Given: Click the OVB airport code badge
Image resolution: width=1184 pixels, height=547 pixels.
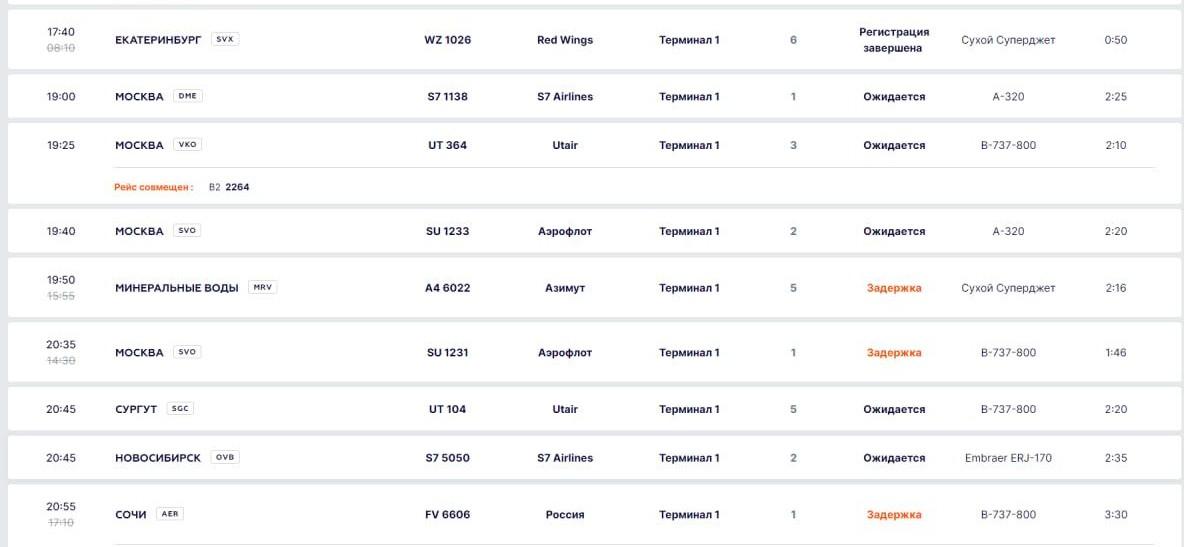Looking at the screenshot, I should (225, 458).
